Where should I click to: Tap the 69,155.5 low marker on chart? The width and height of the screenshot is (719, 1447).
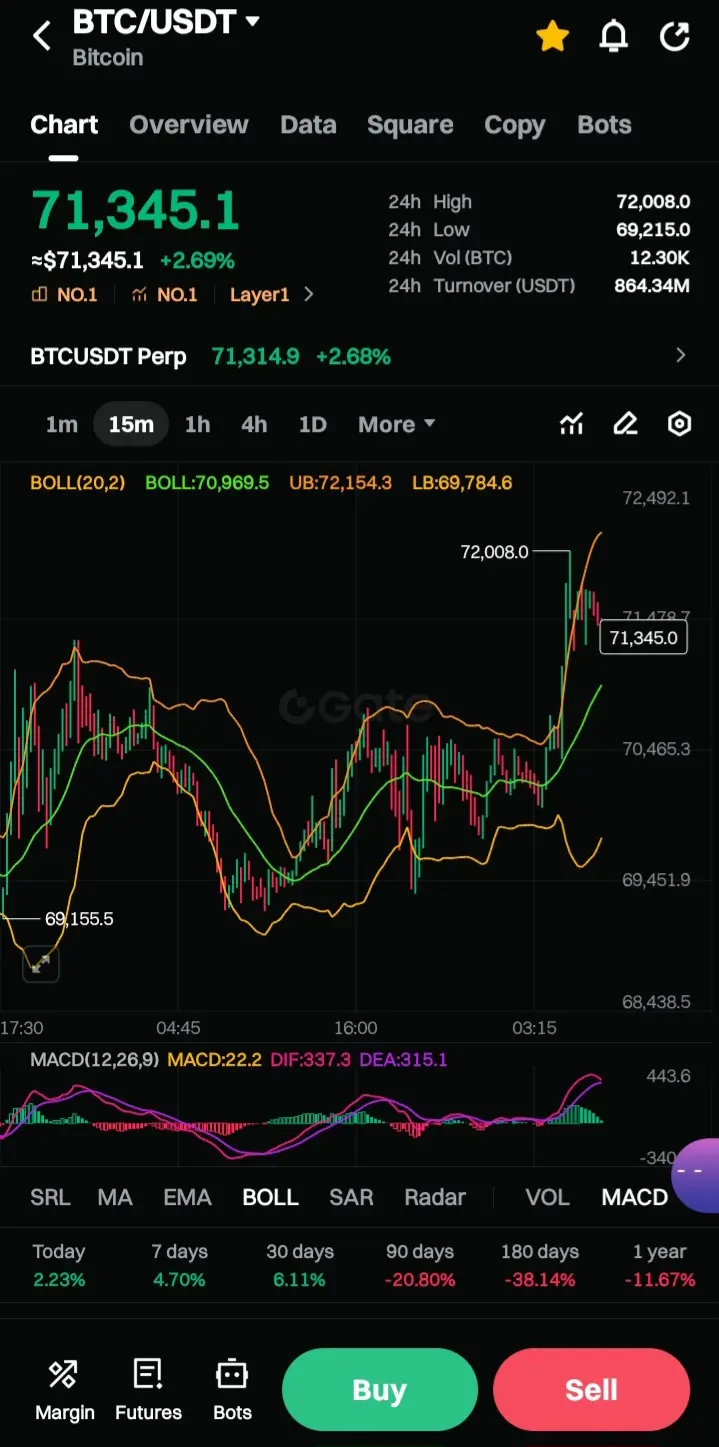pyautogui.click(x=79, y=918)
